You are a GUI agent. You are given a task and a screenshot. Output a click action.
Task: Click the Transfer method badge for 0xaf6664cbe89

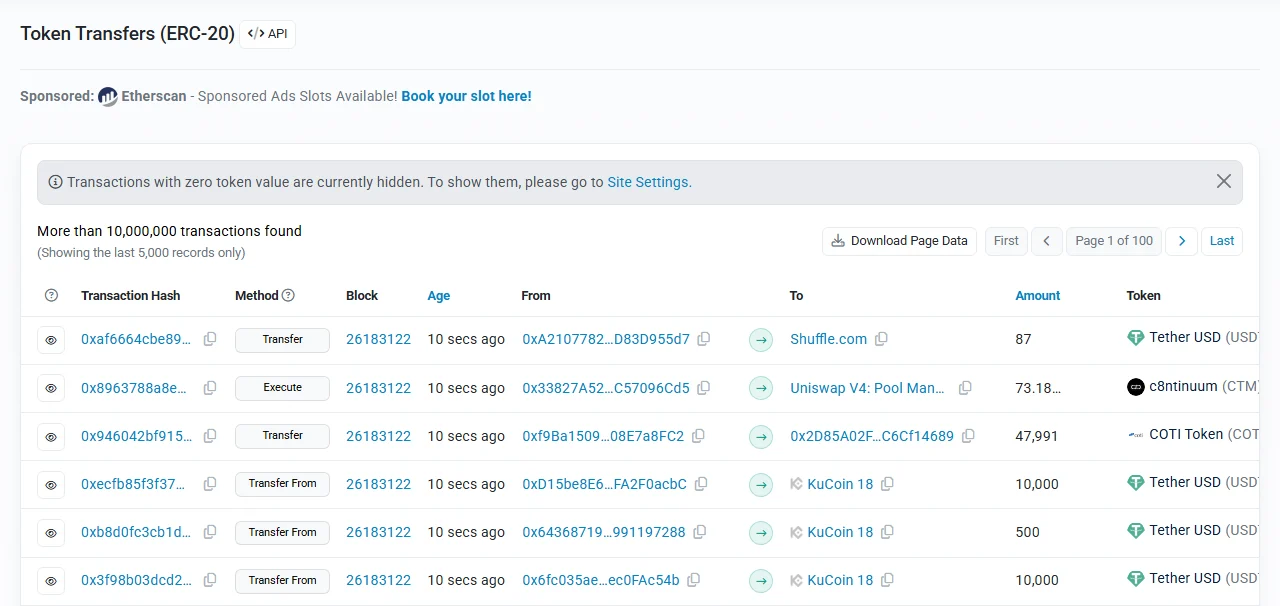[x=283, y=340]
